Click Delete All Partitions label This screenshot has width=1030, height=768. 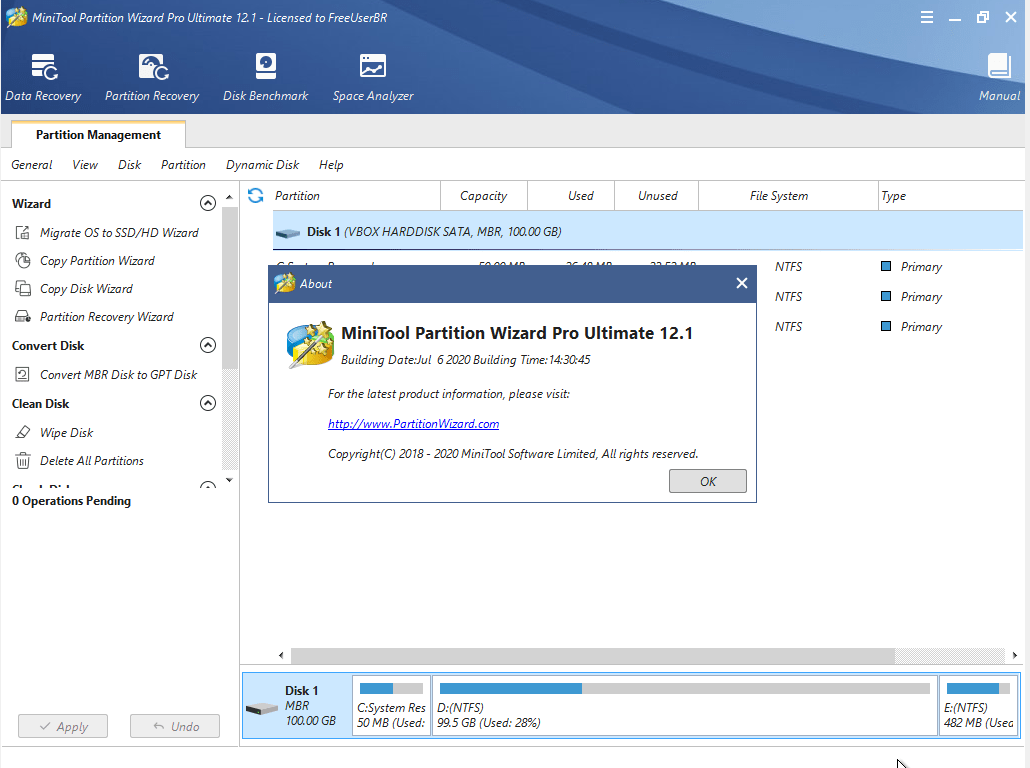pos(92,461)
